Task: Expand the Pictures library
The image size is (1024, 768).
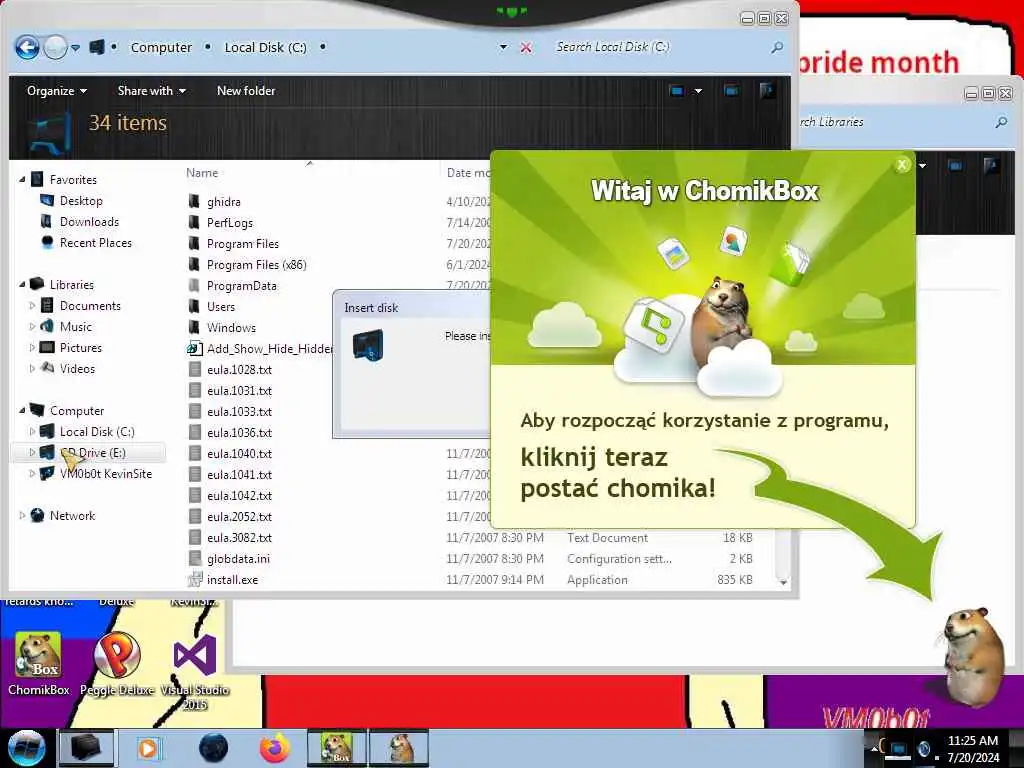Action: tap(32, 347)
